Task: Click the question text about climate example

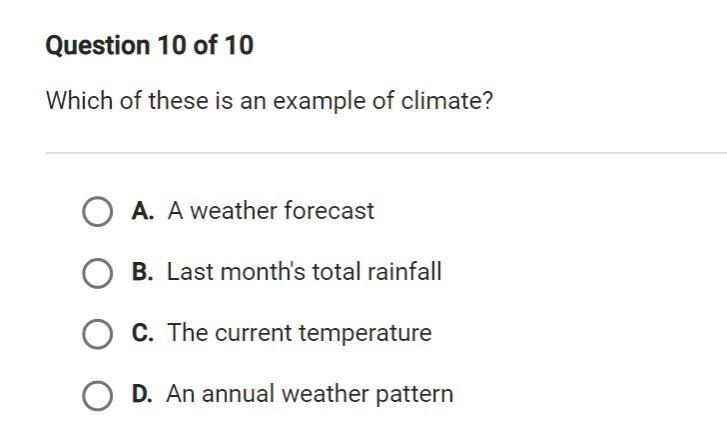Action: coord(269,102)
